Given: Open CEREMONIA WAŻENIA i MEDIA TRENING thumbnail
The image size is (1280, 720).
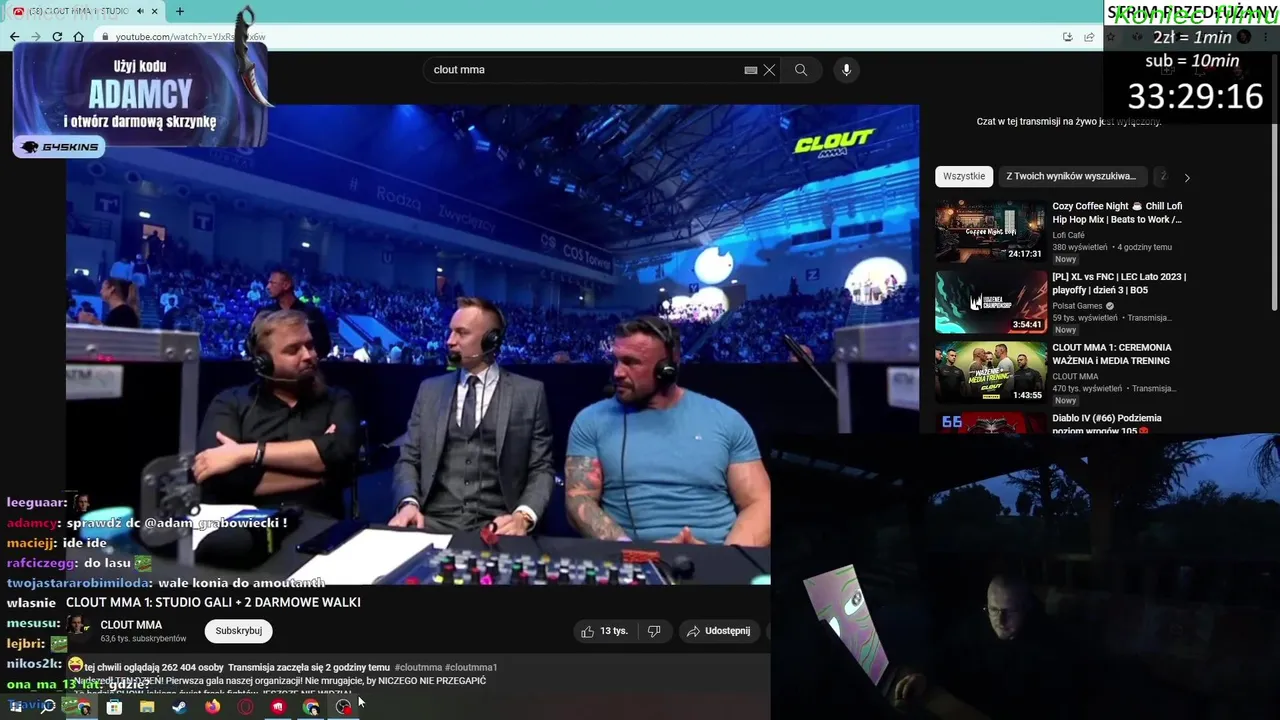Looking at the screenshot, I should coord(991,372).
